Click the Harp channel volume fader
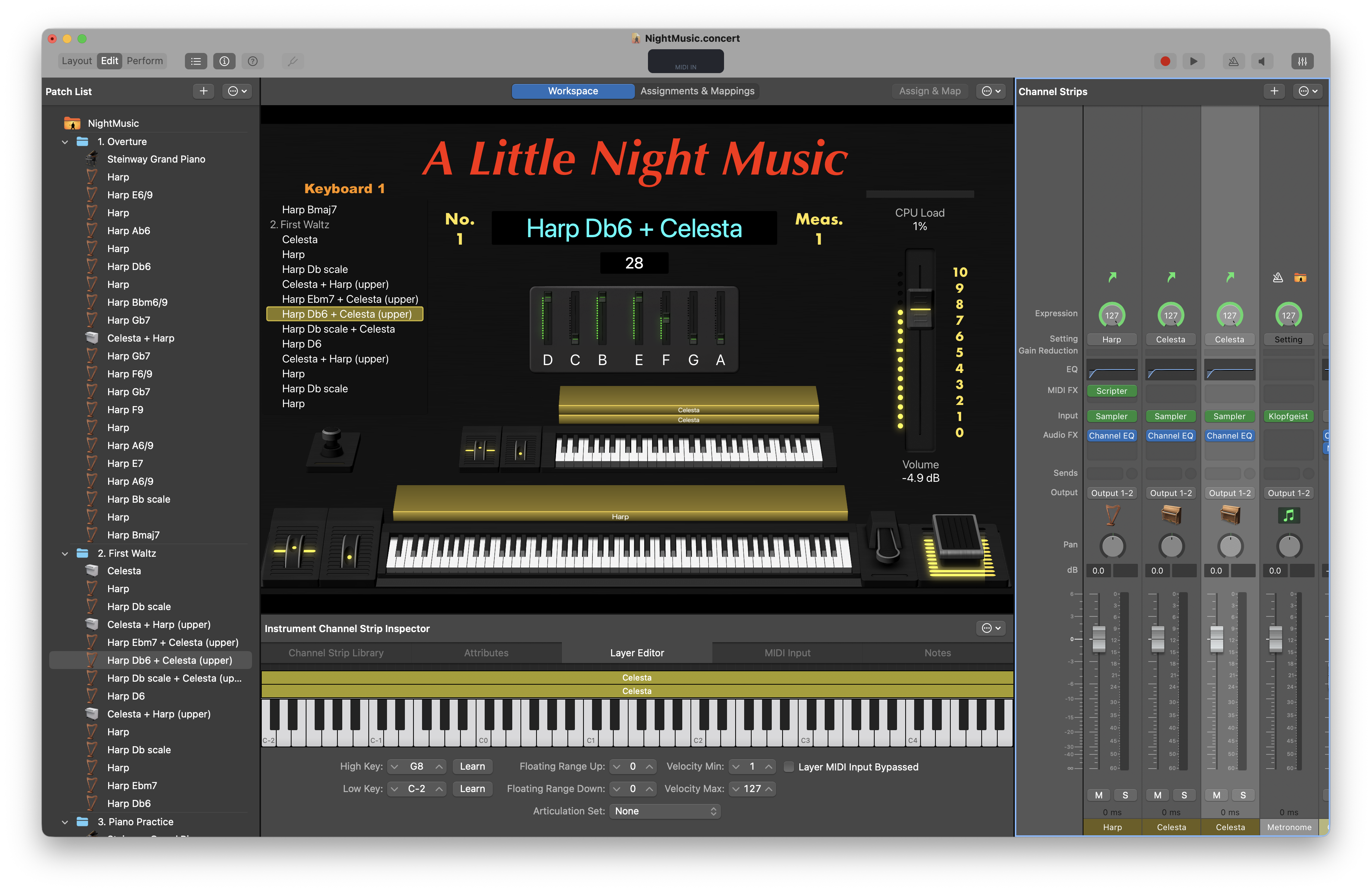The width and height of the screenshot is (1372, 892). [1099, 639]
